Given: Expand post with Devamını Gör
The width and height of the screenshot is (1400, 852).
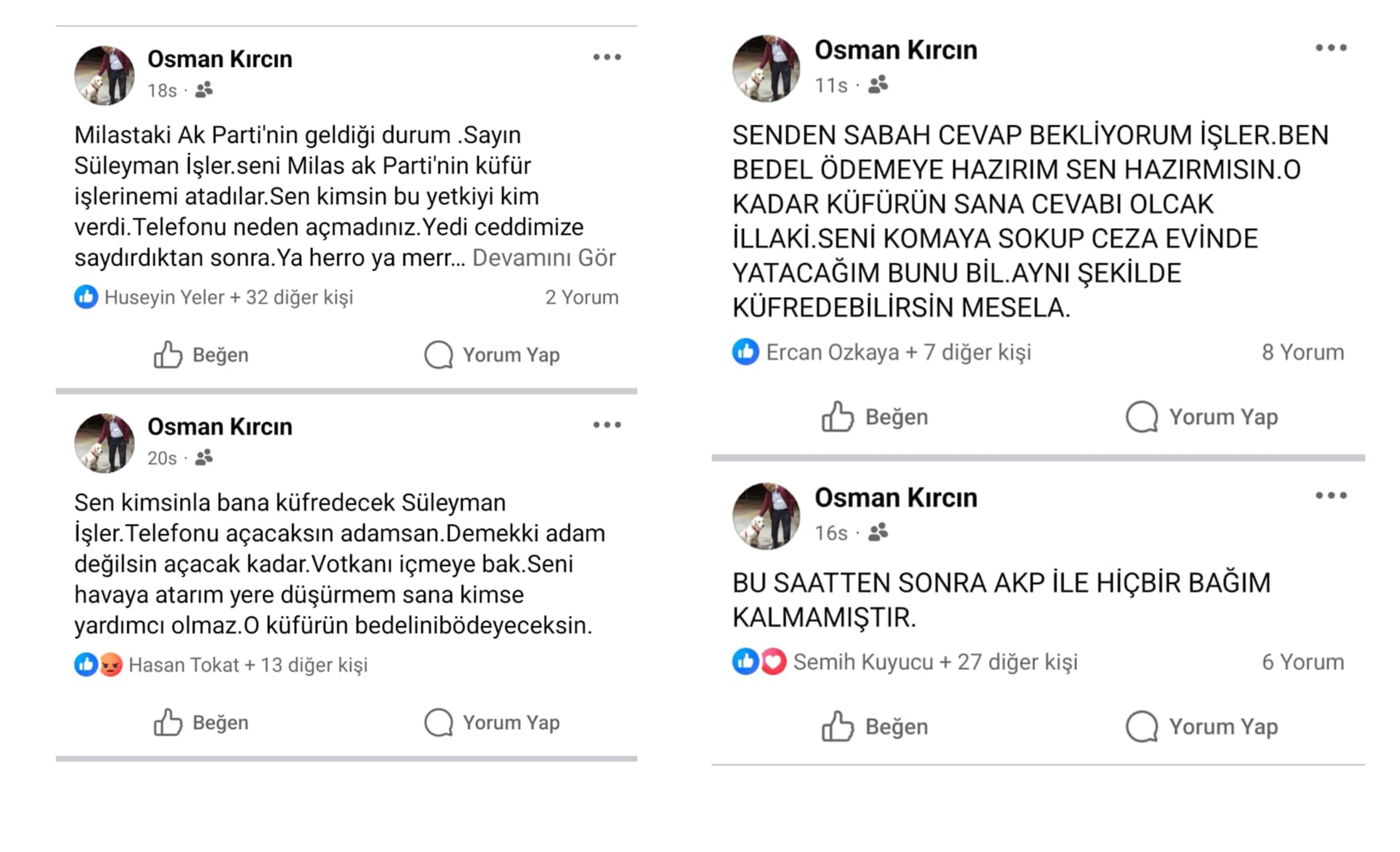Looking at the screenshot, I should pyautogui.click(x=544, y=258).
